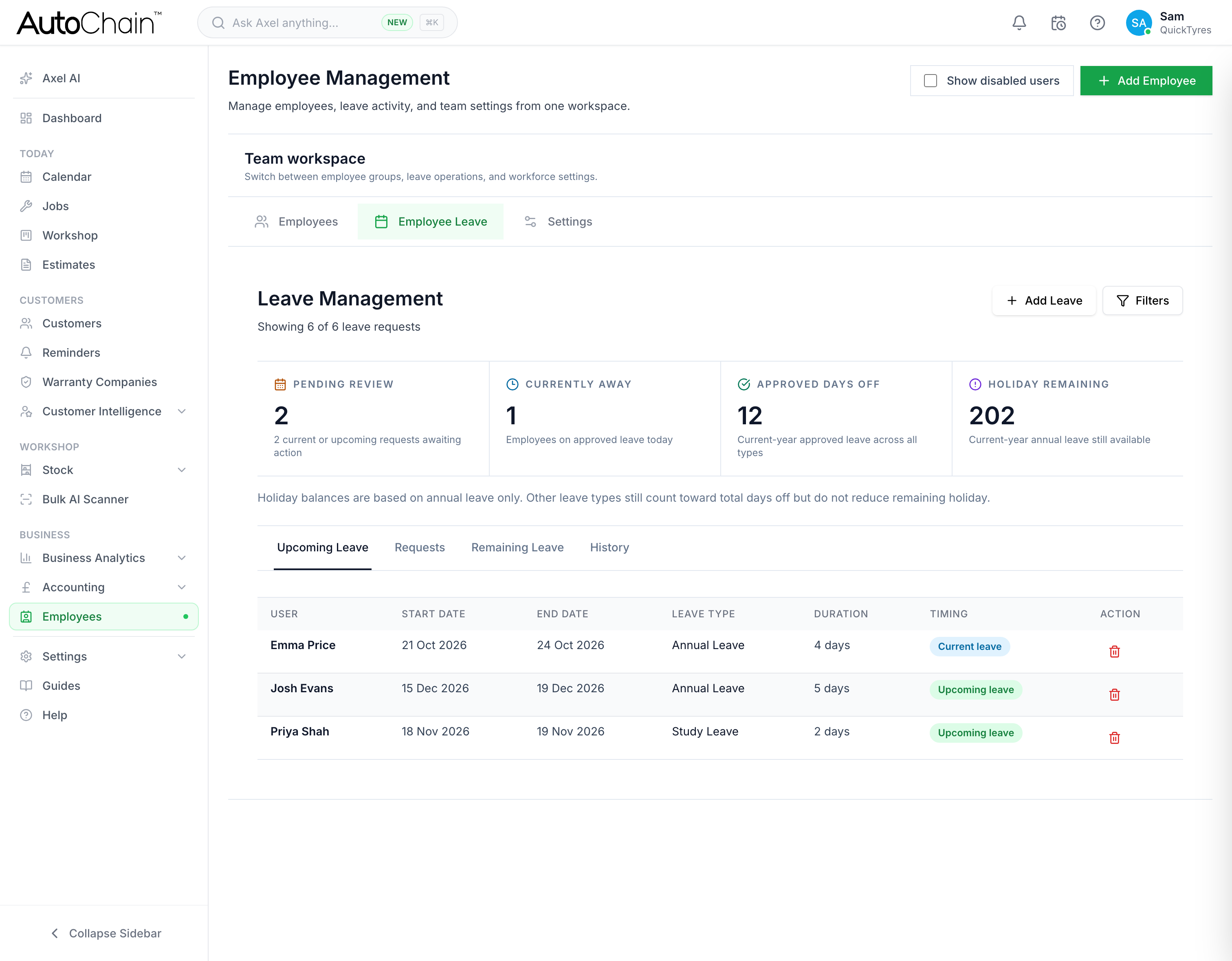Image resolution: width=1232 pixels, height=961 pixels.
Task: Expand Settings submenu in sidebar
Action: pyautogui.click(x=182, y=656)
